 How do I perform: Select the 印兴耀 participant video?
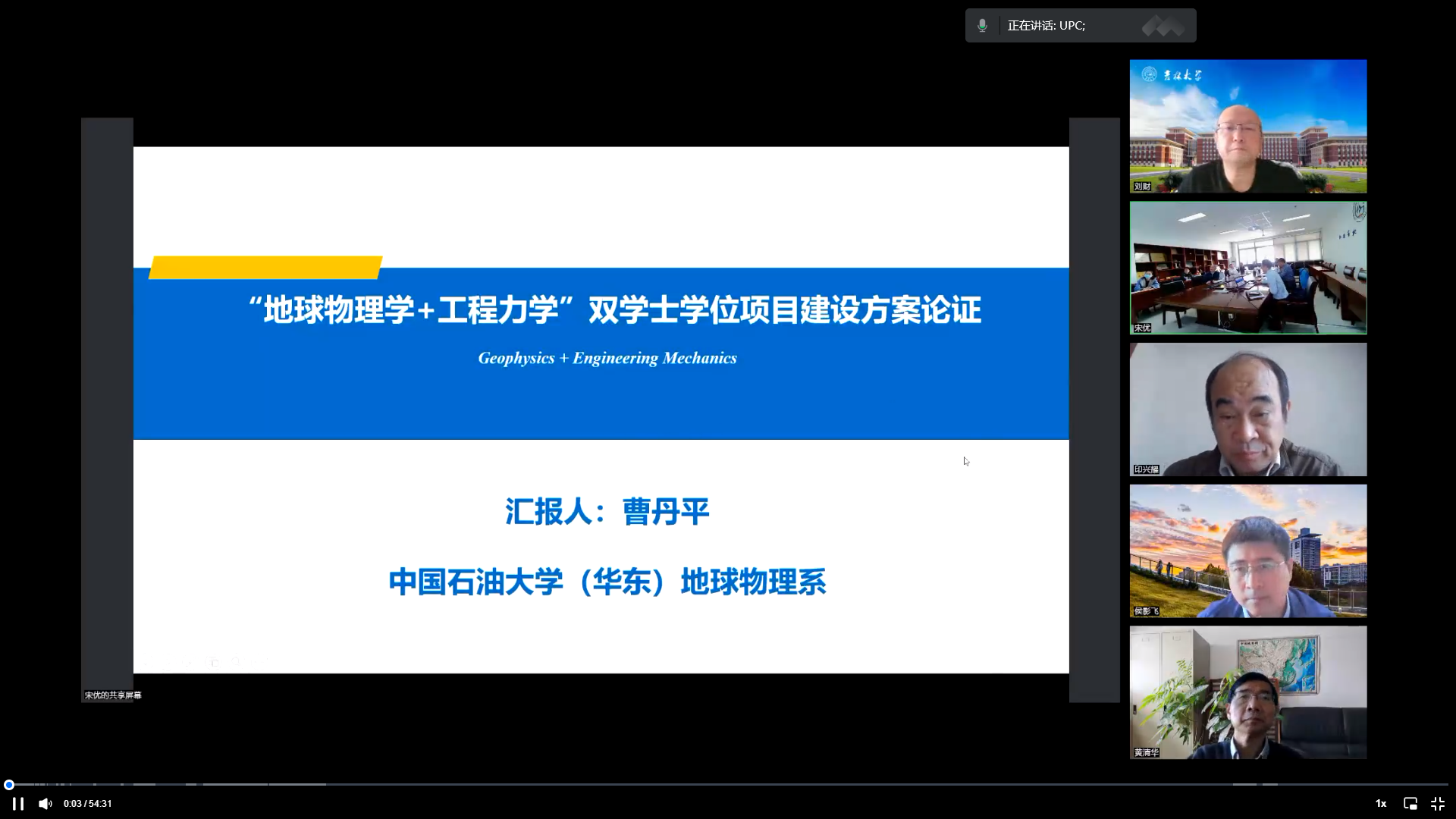(1247, 409)
